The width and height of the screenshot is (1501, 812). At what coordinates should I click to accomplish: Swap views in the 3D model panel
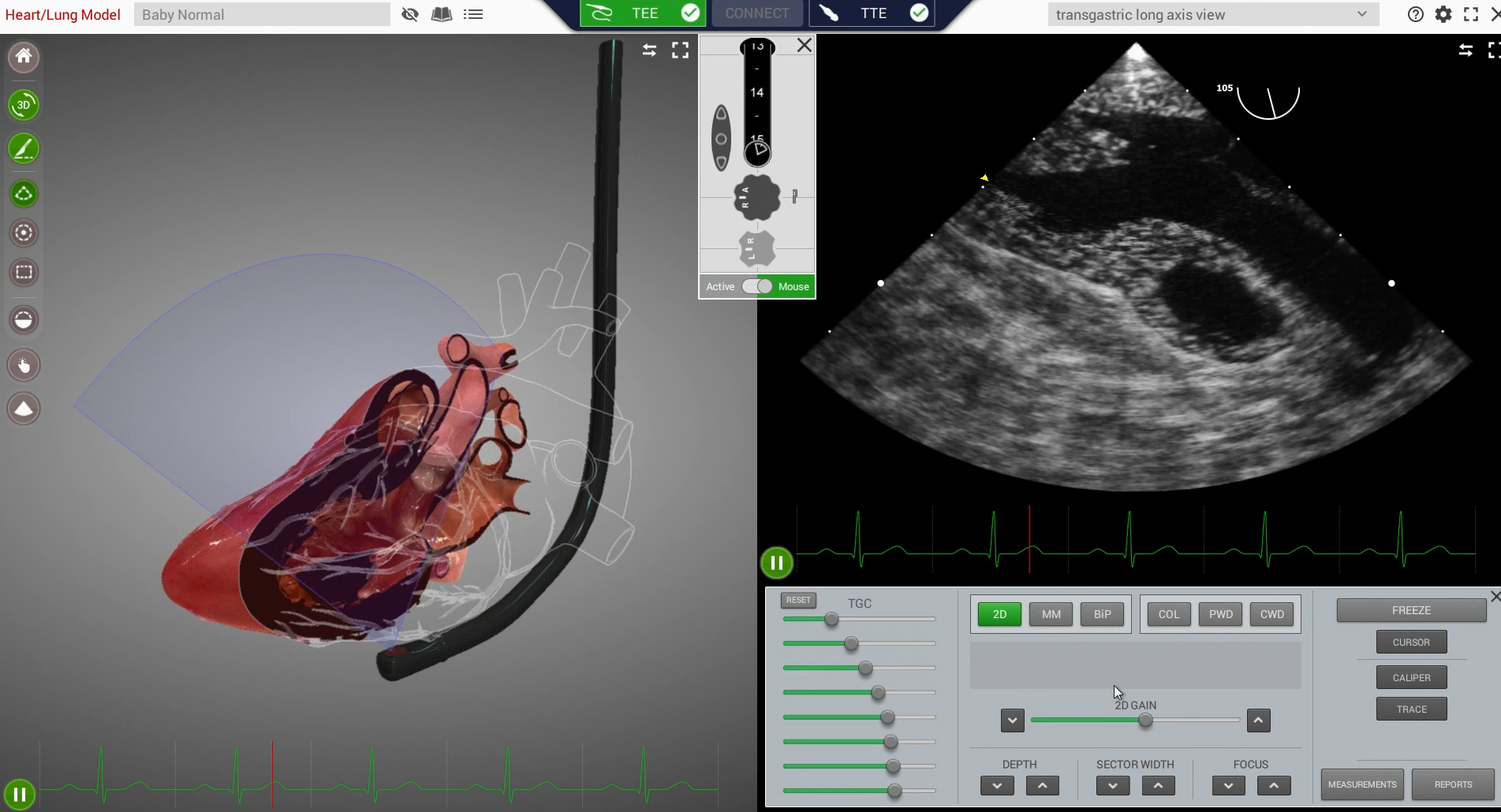tap(649, 50)
